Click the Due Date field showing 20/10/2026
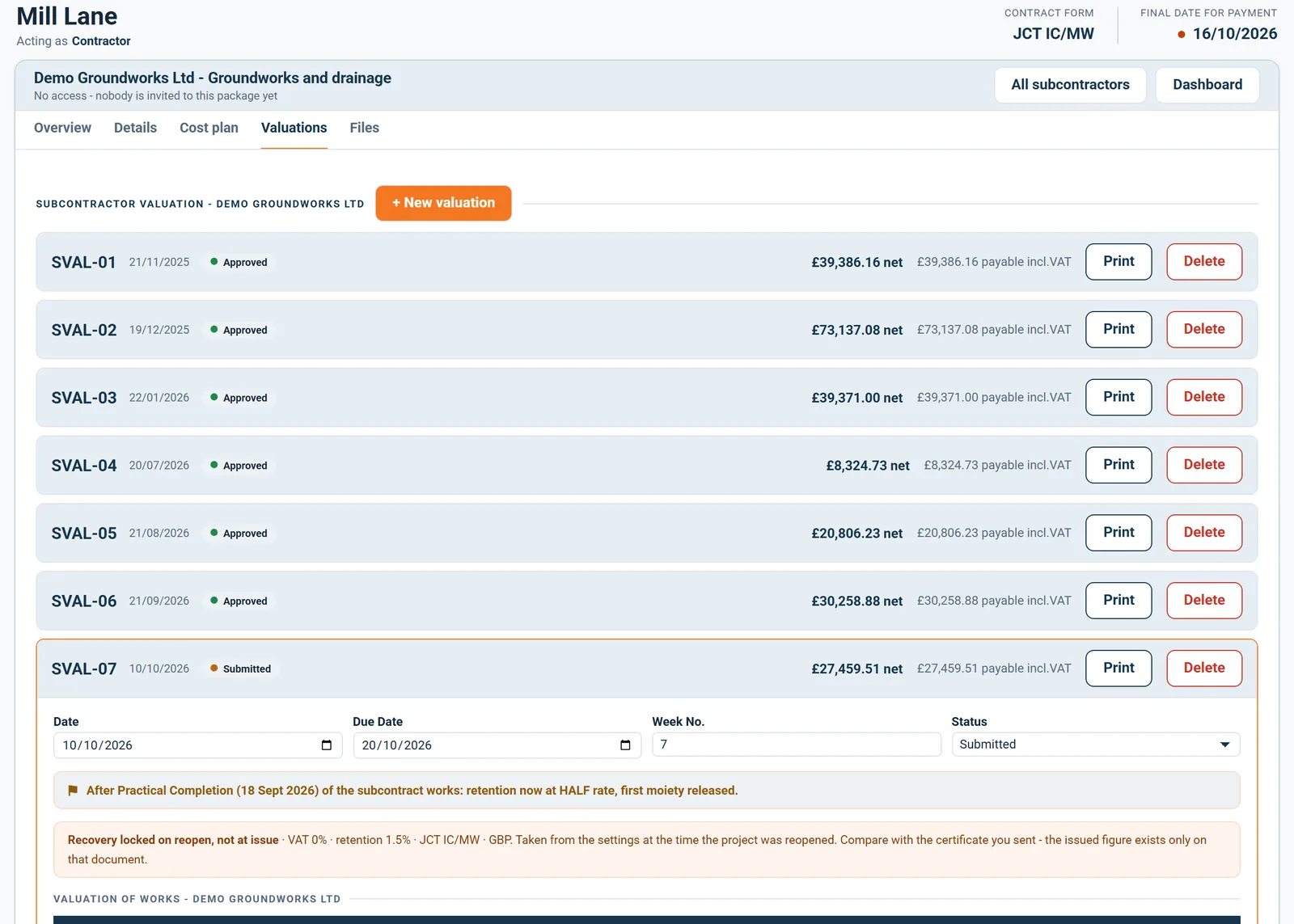 [x=497, y=745]
